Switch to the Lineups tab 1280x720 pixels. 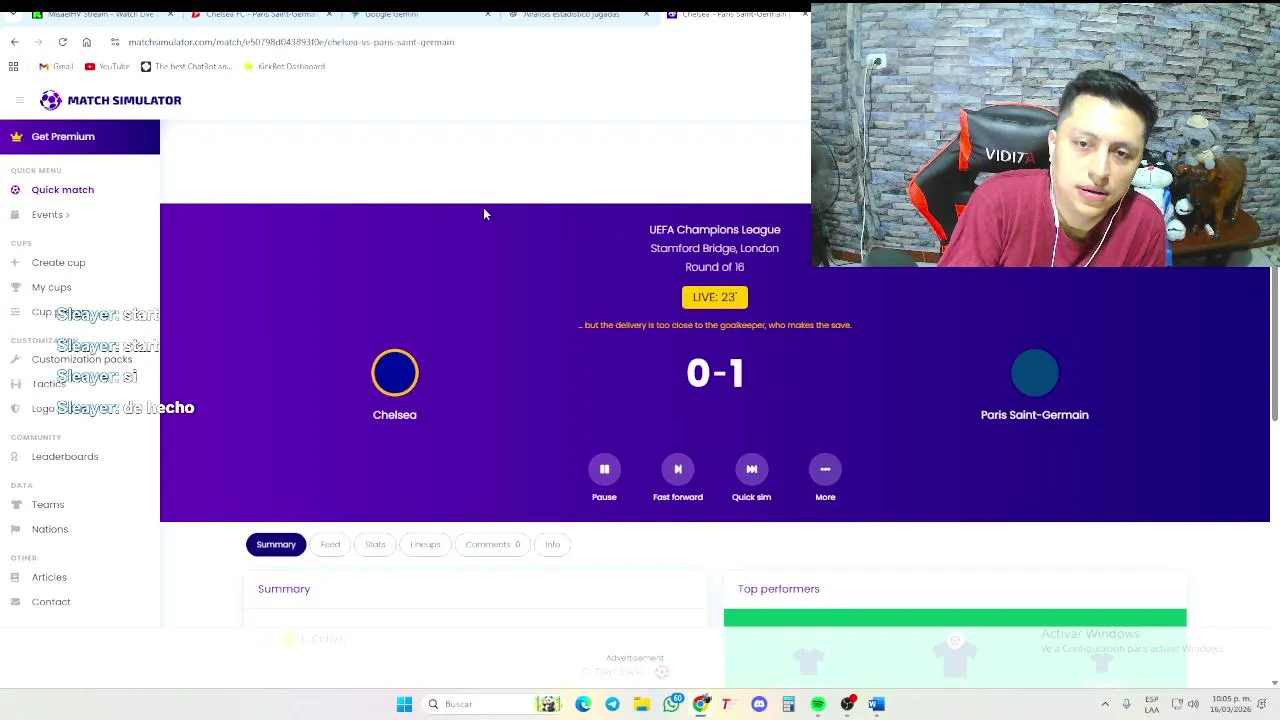tap(425, 545)
